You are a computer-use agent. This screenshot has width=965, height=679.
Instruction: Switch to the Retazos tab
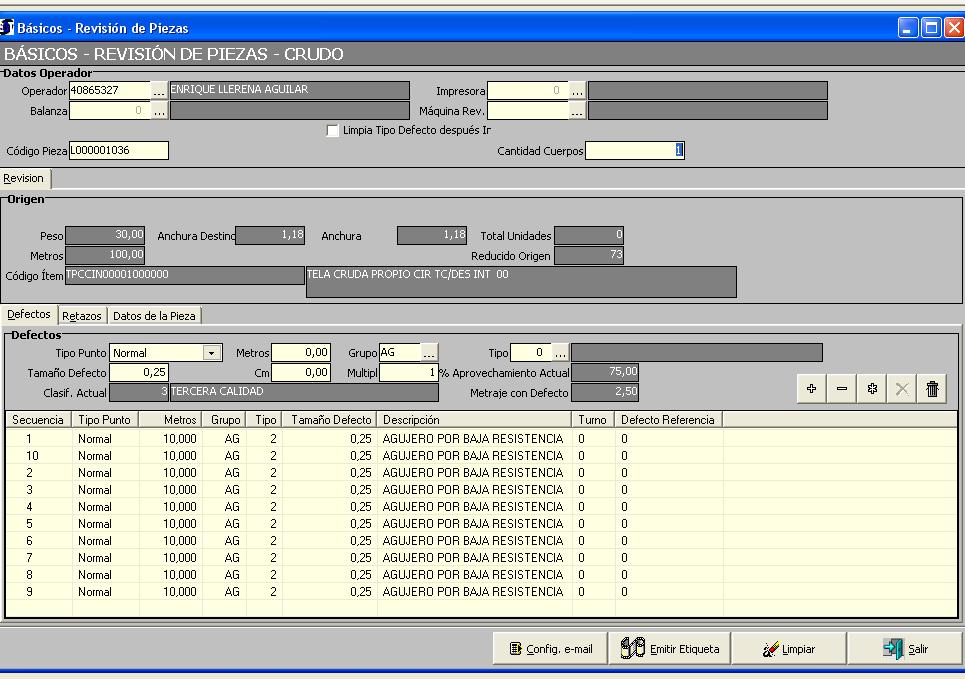tap(82, 316)
